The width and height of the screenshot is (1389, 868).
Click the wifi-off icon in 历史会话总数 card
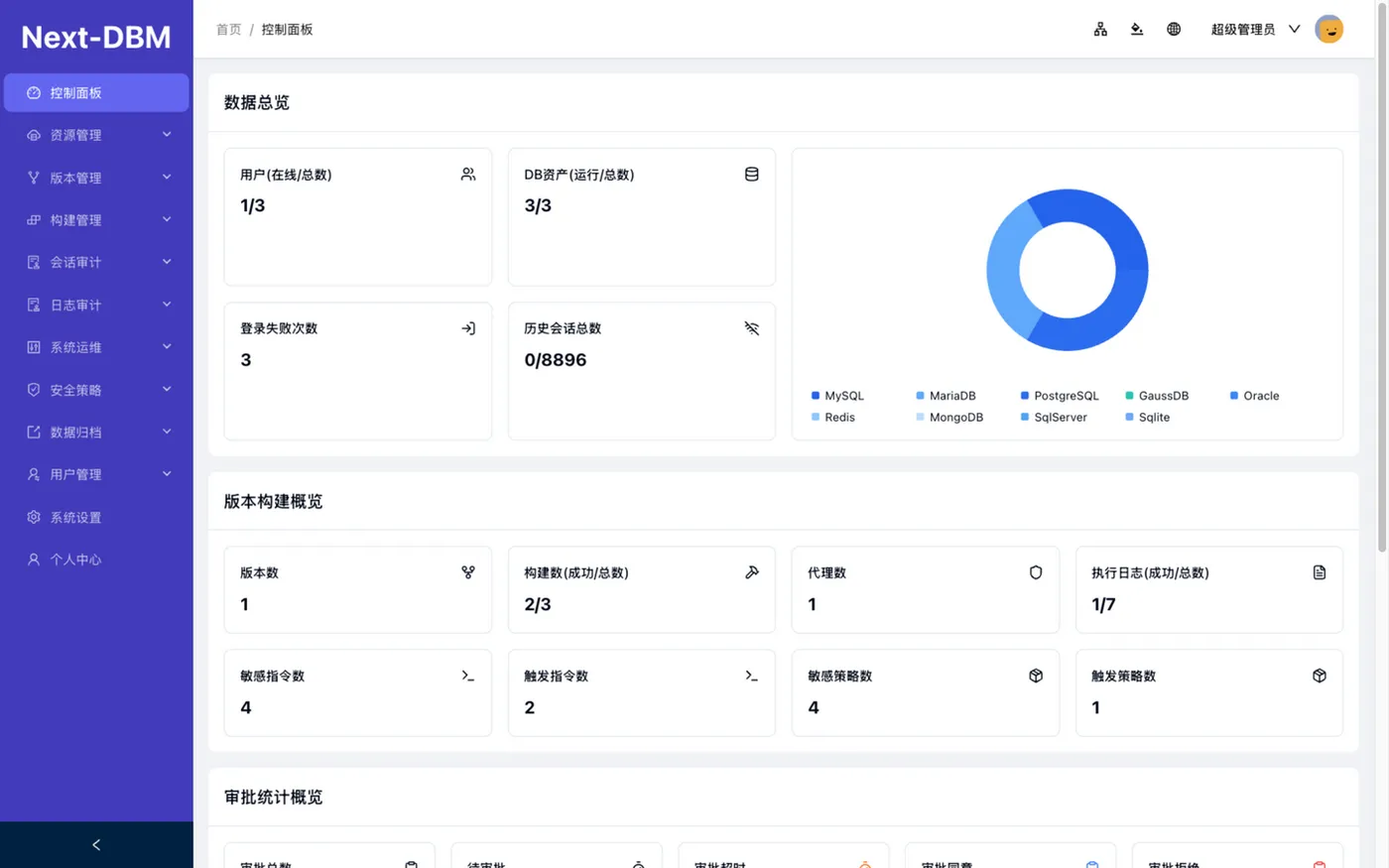pos(752,328)
